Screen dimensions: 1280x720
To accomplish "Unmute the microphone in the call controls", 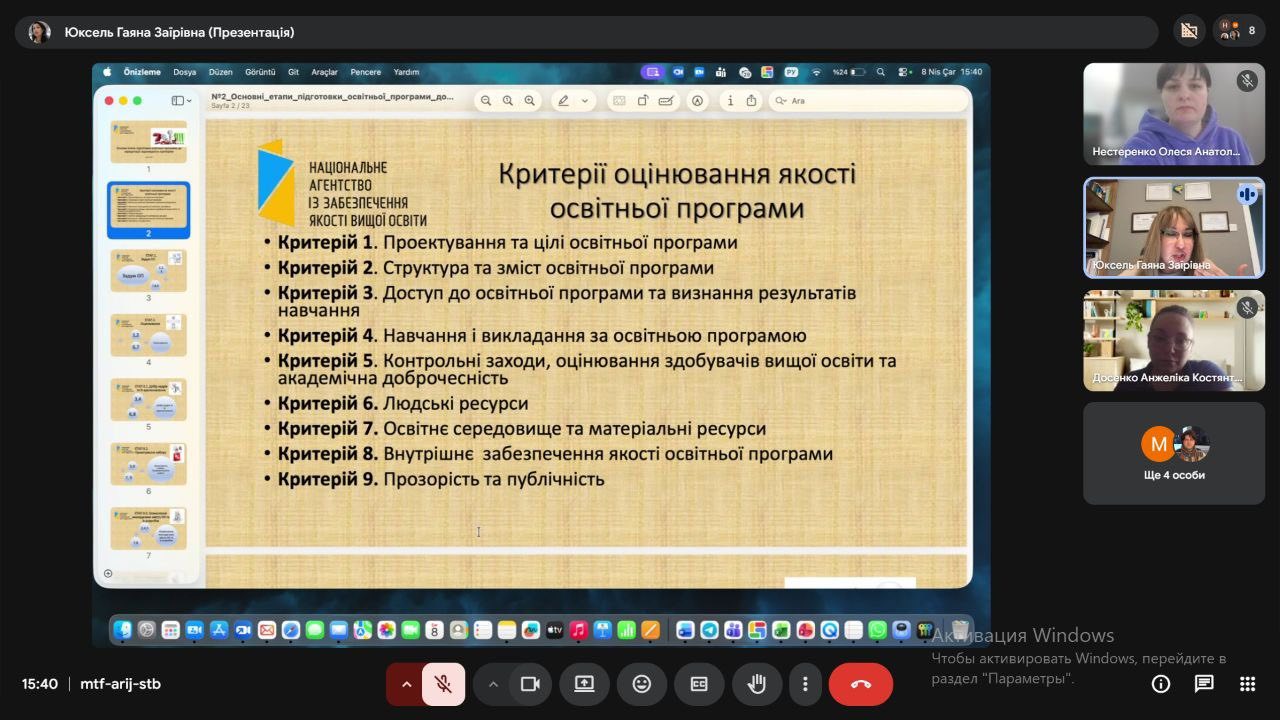I will coord(442,684).
